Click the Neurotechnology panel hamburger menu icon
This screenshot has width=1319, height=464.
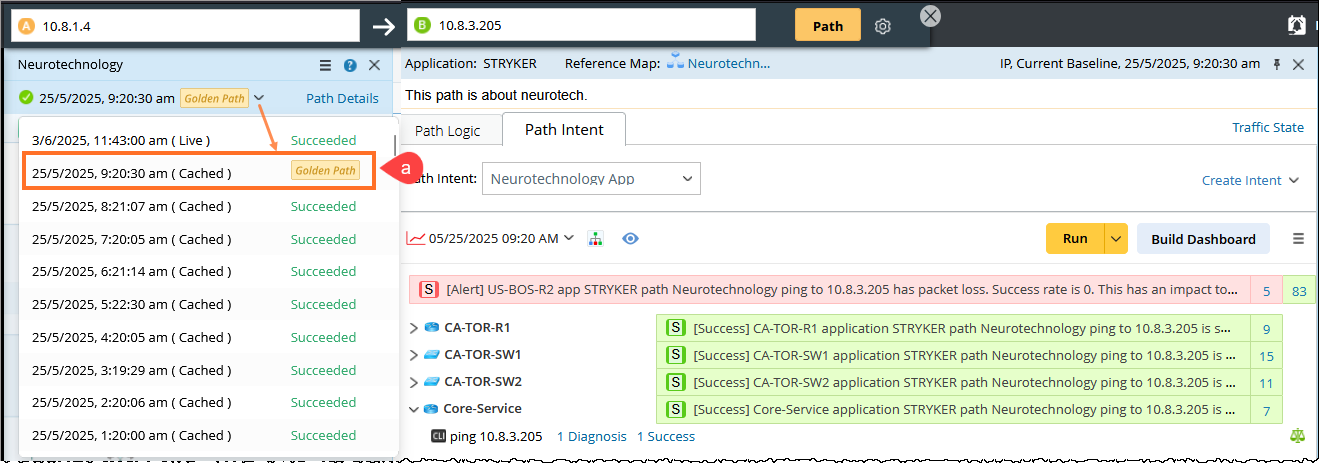[x=325, y=65]
